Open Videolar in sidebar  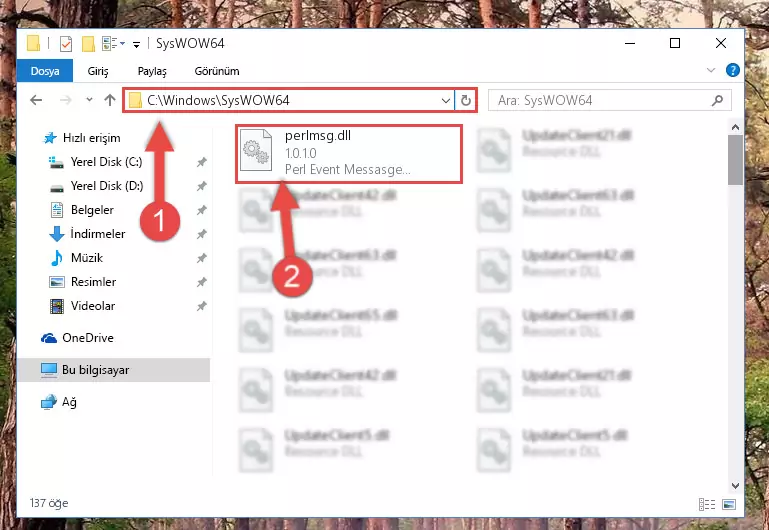pos(93,306)
